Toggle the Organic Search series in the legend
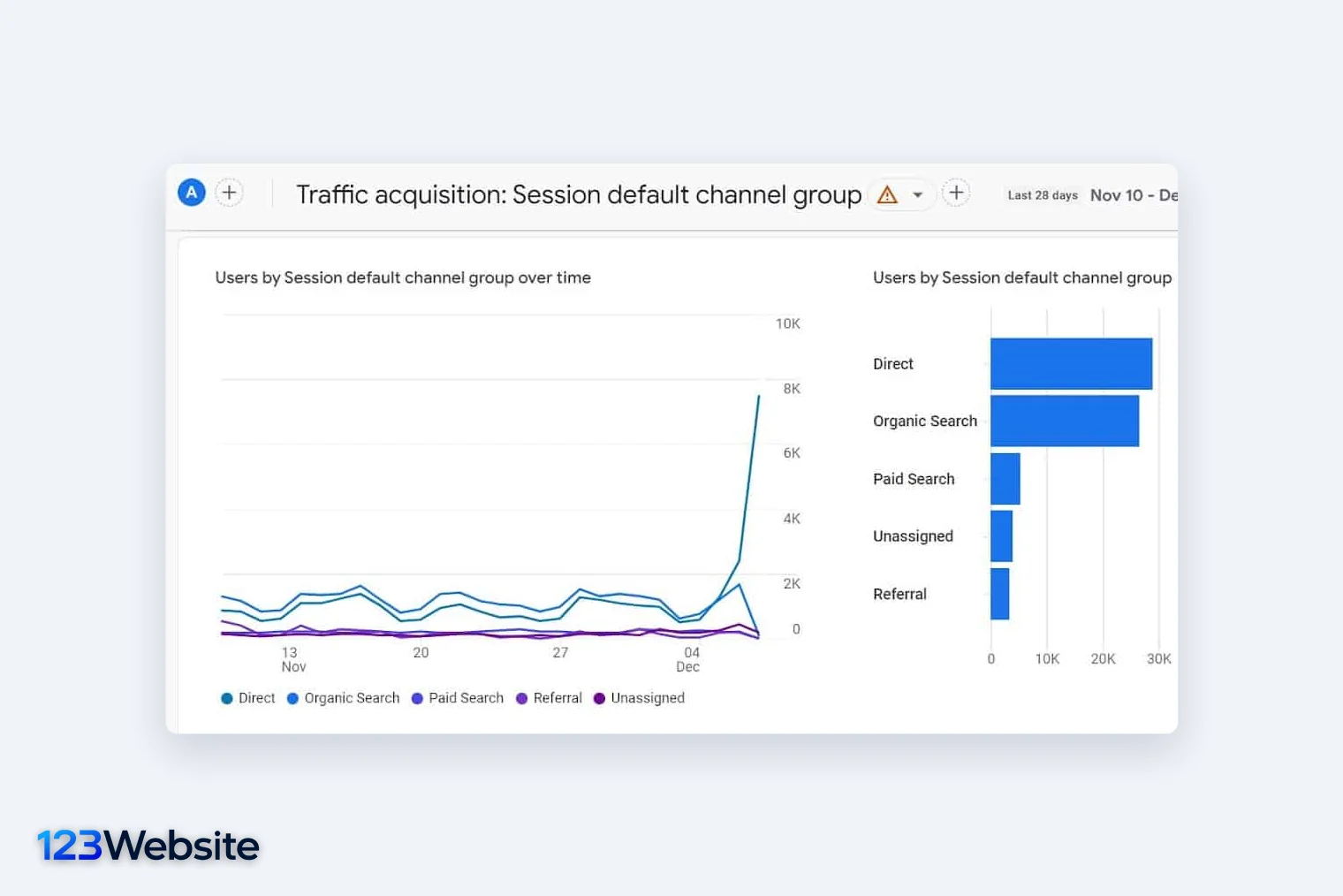This screenshot has height=896, width=1343. [344, 698]
